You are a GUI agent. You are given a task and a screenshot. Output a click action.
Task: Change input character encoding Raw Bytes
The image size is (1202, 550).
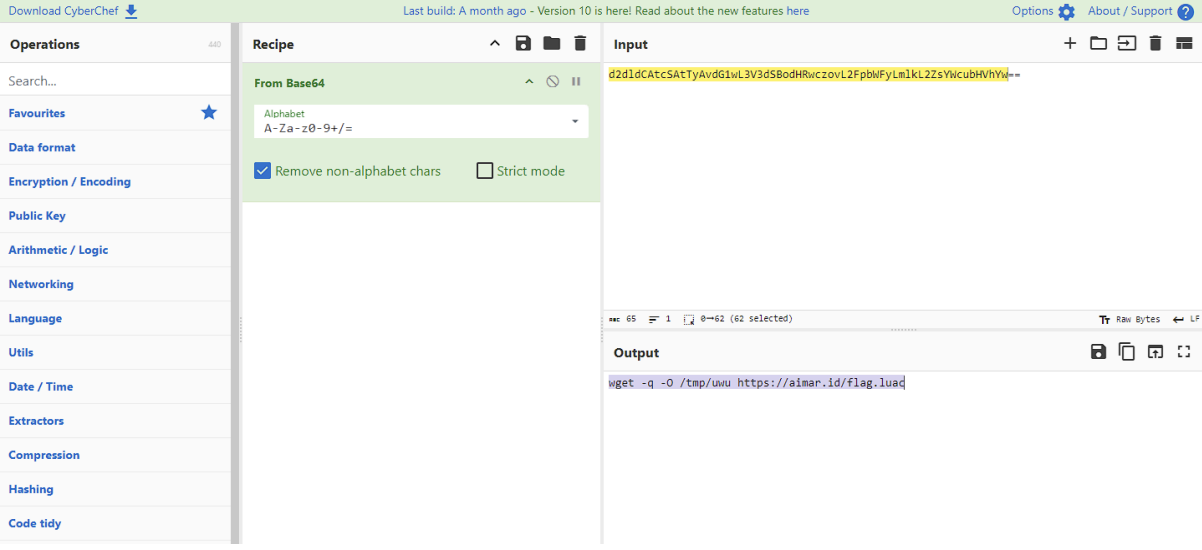[x=1130, y=319]
